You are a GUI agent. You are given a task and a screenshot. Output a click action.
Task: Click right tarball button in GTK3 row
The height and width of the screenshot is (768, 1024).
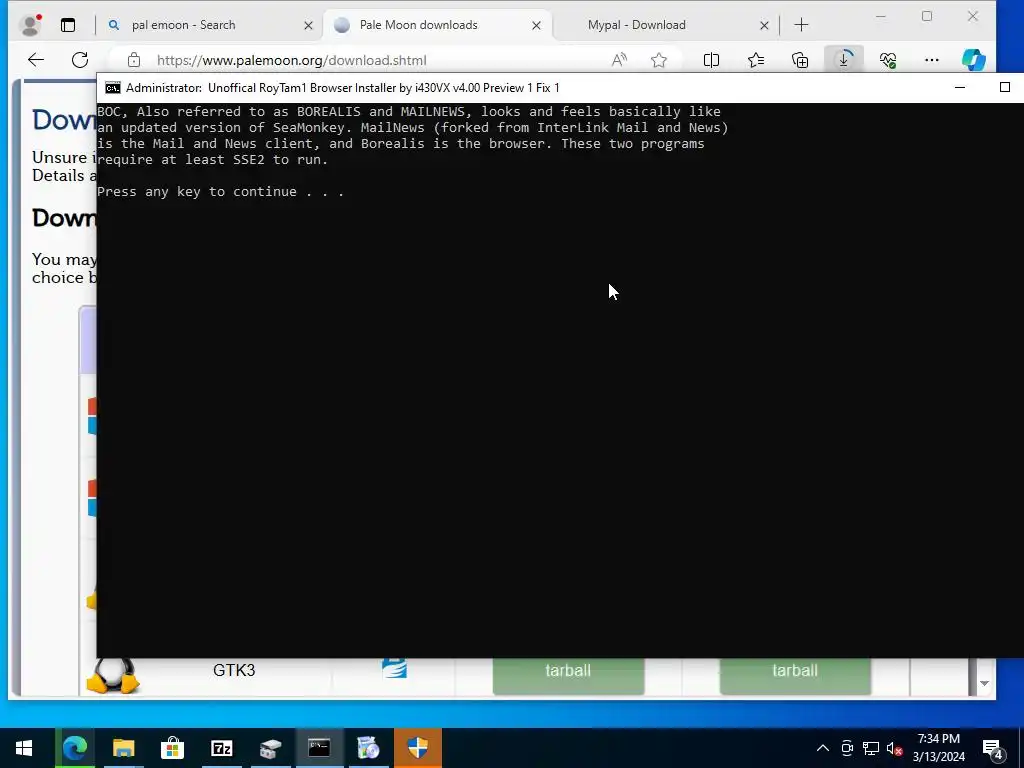click(795, 675)
